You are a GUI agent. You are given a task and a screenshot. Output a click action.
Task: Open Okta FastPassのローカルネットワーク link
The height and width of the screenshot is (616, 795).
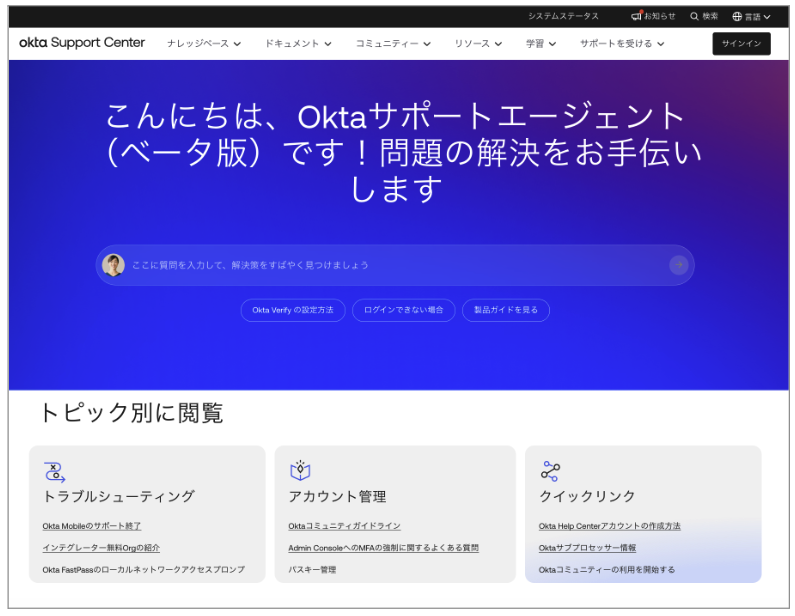point(143,570)
